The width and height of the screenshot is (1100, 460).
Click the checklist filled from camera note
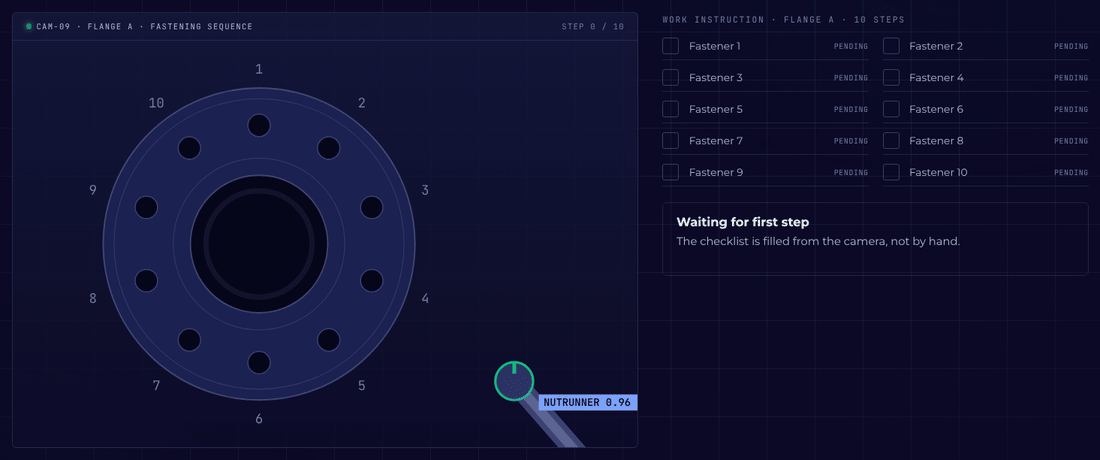[817, 242]
